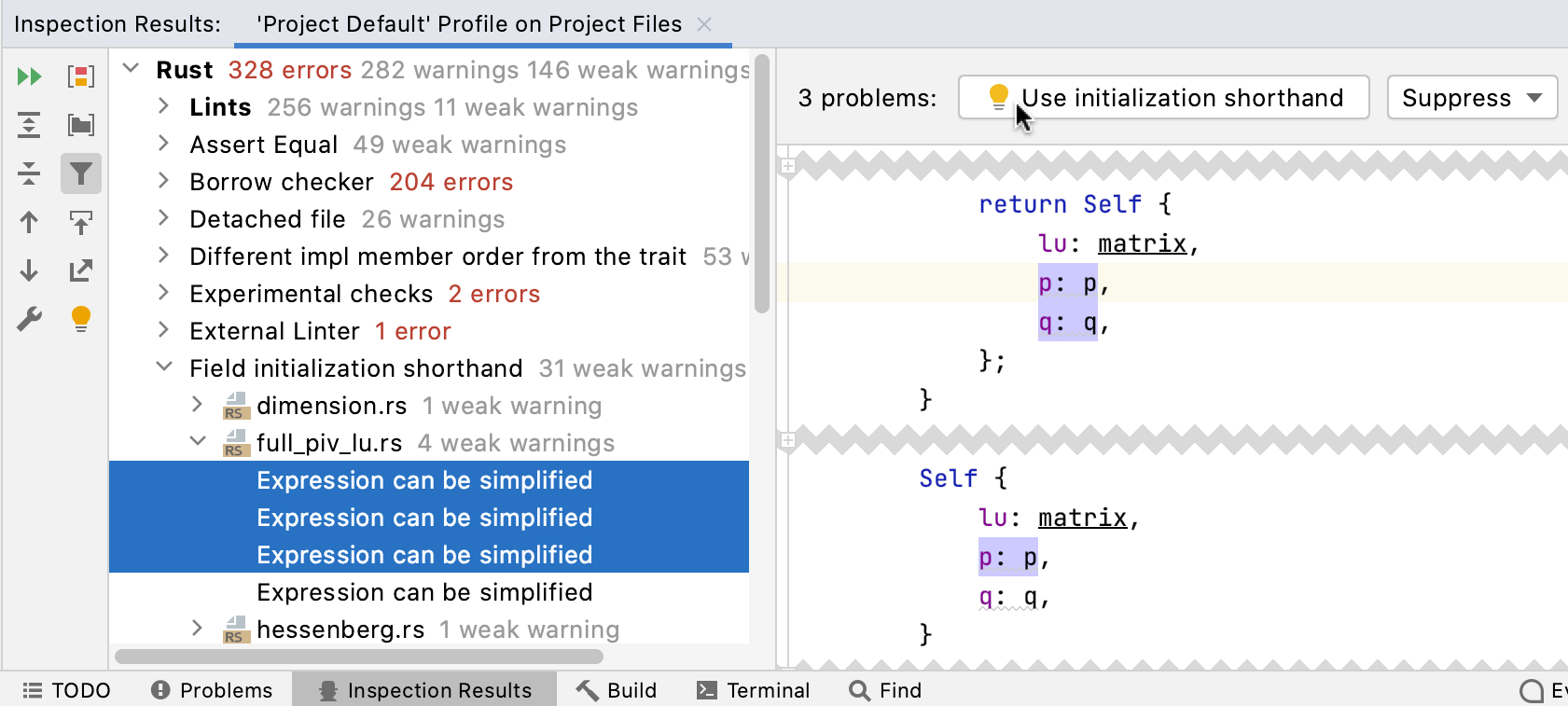The width and height of the screenshot is (1568, 706).
Task: Open the Suppress dropdown
Action: click(1472, 98)
